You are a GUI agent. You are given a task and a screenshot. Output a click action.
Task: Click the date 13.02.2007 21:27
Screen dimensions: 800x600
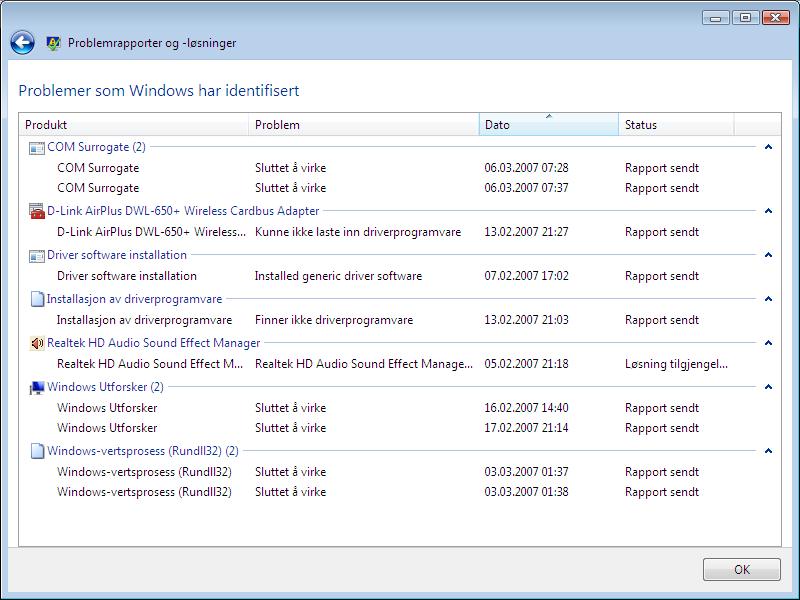tap(526, 232)
